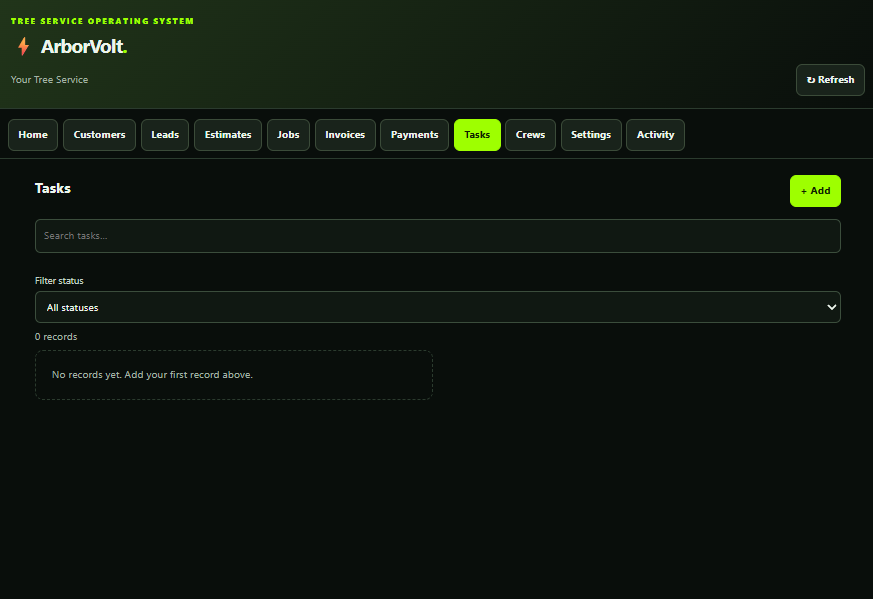The height and width of the screenshot is (599, 873).
Task: Select the Jobs tab
Action: (288, 135)
